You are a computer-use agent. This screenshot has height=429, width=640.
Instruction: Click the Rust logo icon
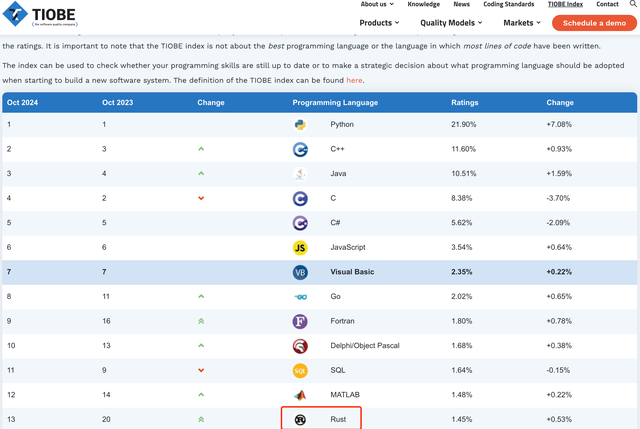coord(300,420)
